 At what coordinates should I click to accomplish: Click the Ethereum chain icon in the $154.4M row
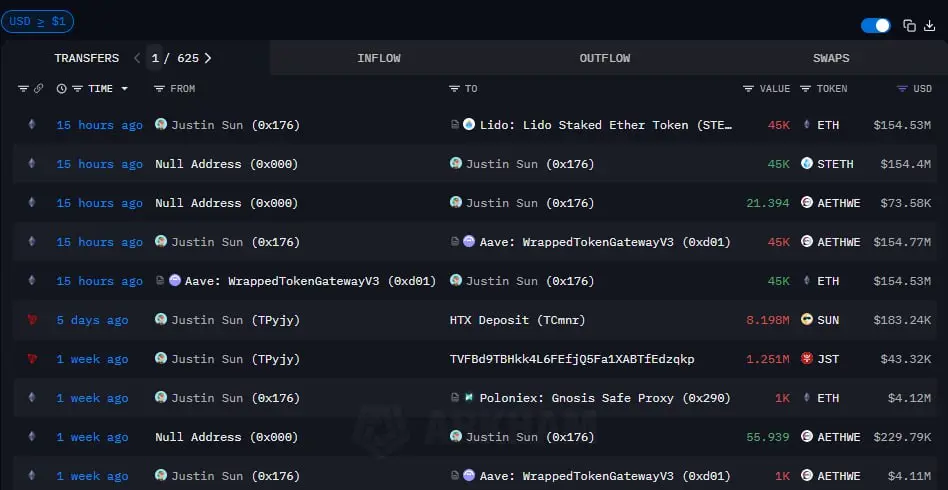click(x=31, y=164)
